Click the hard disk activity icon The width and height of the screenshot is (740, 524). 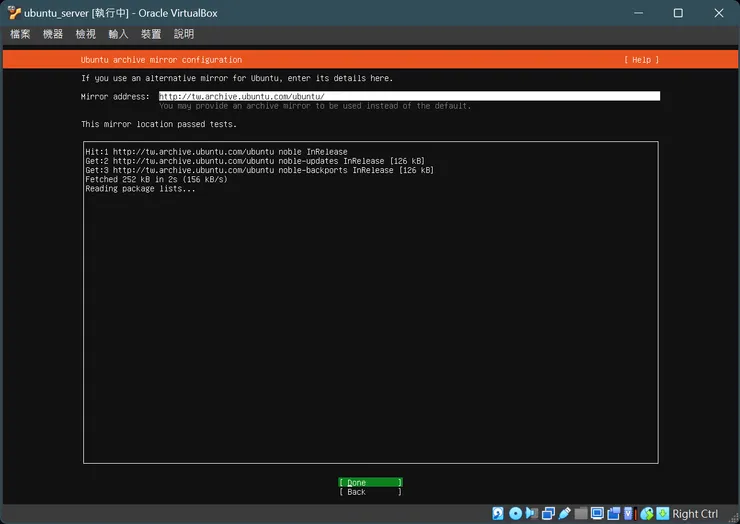[498, 513]
